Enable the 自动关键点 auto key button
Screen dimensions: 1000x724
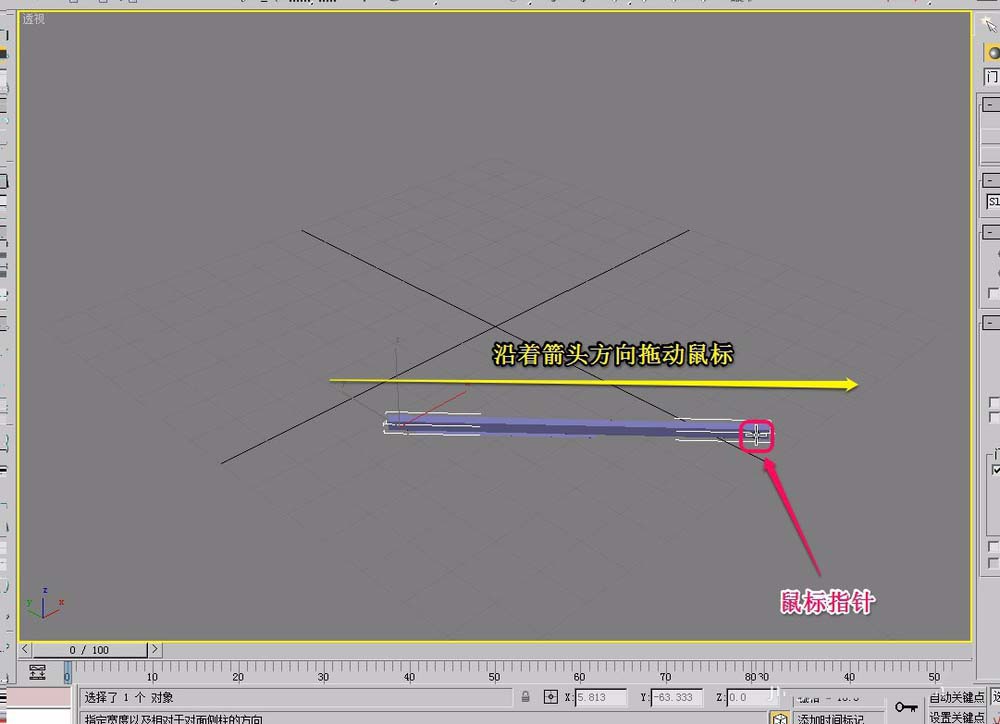click(x=957, y=697)
